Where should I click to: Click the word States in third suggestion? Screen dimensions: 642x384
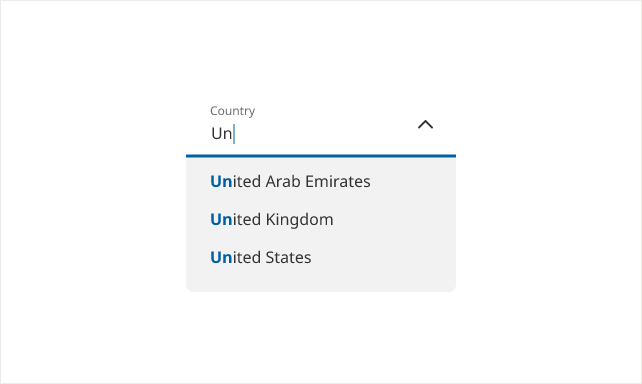pos(289,258)
